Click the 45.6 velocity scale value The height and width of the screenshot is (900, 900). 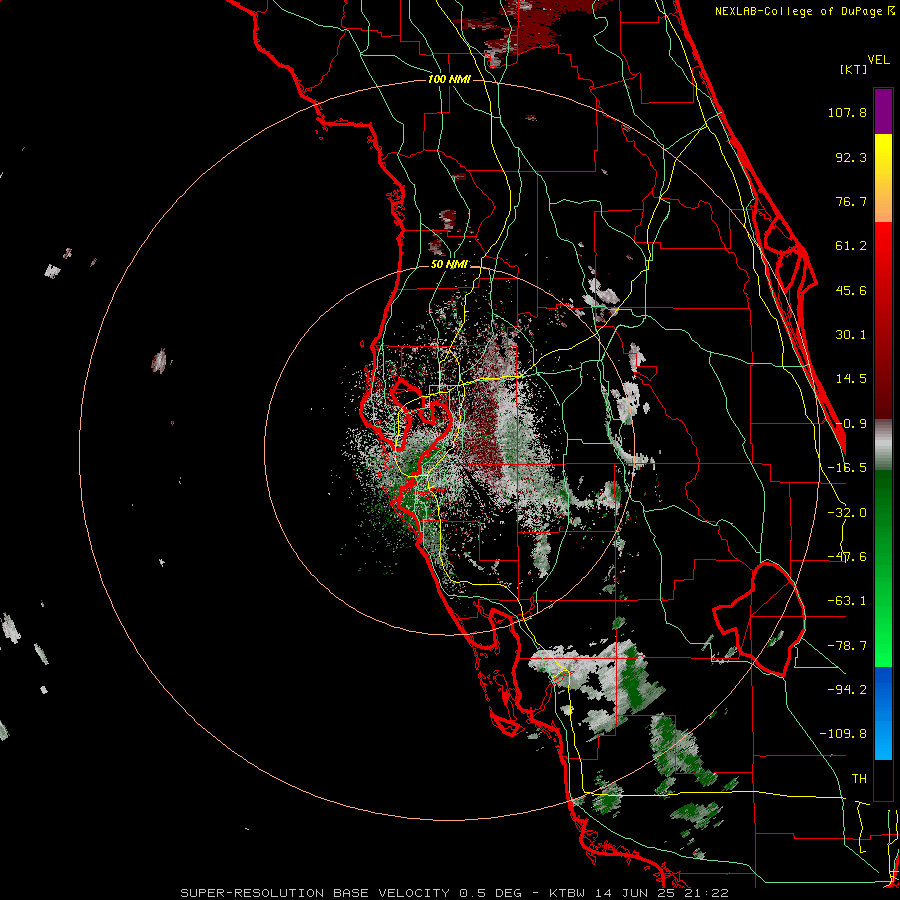coord(851,290)
